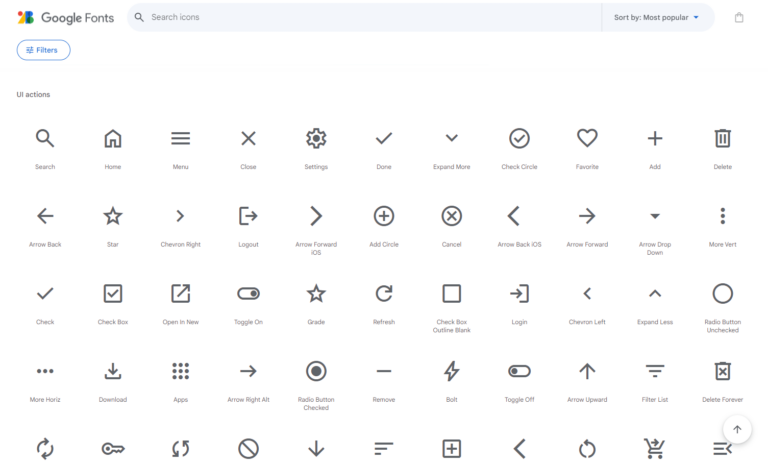Go to Google Fonts home logo

(x=66, y=17)
